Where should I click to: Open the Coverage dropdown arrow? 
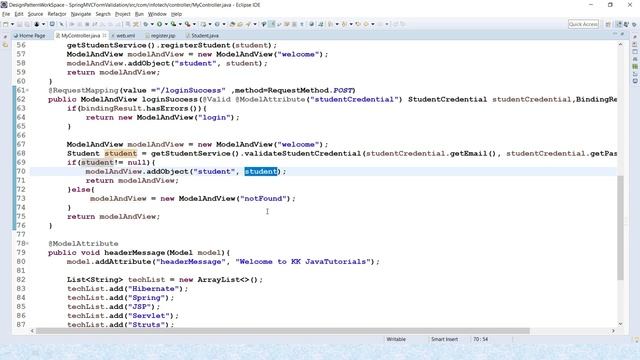[180, 24]
